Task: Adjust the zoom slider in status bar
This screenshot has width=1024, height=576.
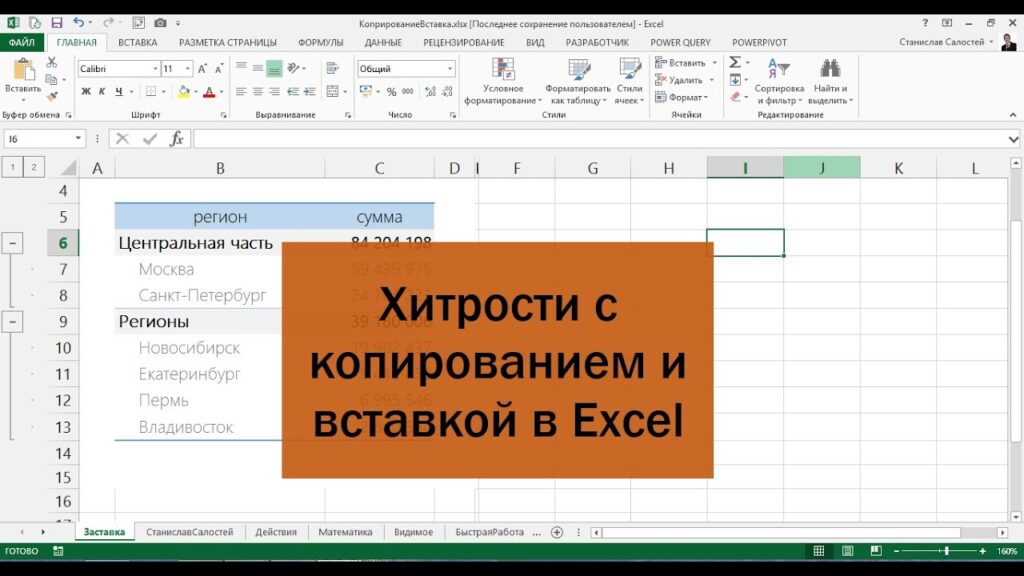Action: pyautogui.click(x=946, y=551)
